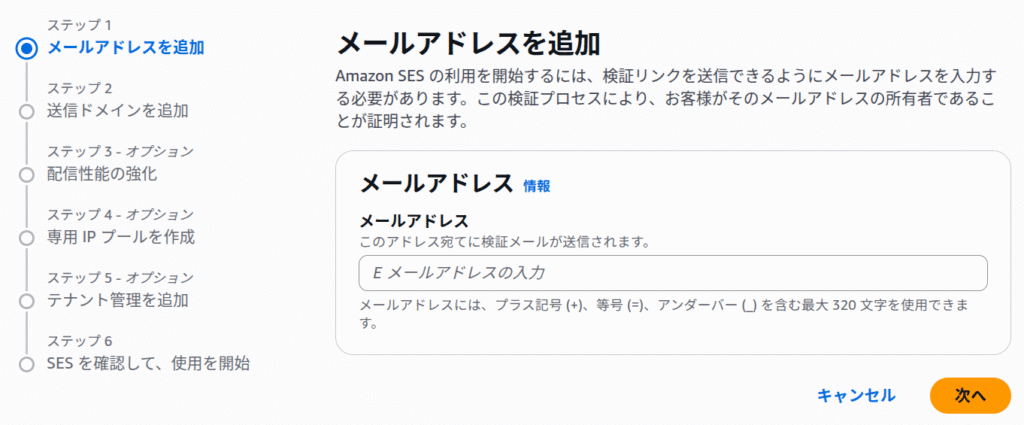Click the large メールアドレス panel heading
The width and height of the screenshot is (1024, 425).
click(x=436, y=183)
